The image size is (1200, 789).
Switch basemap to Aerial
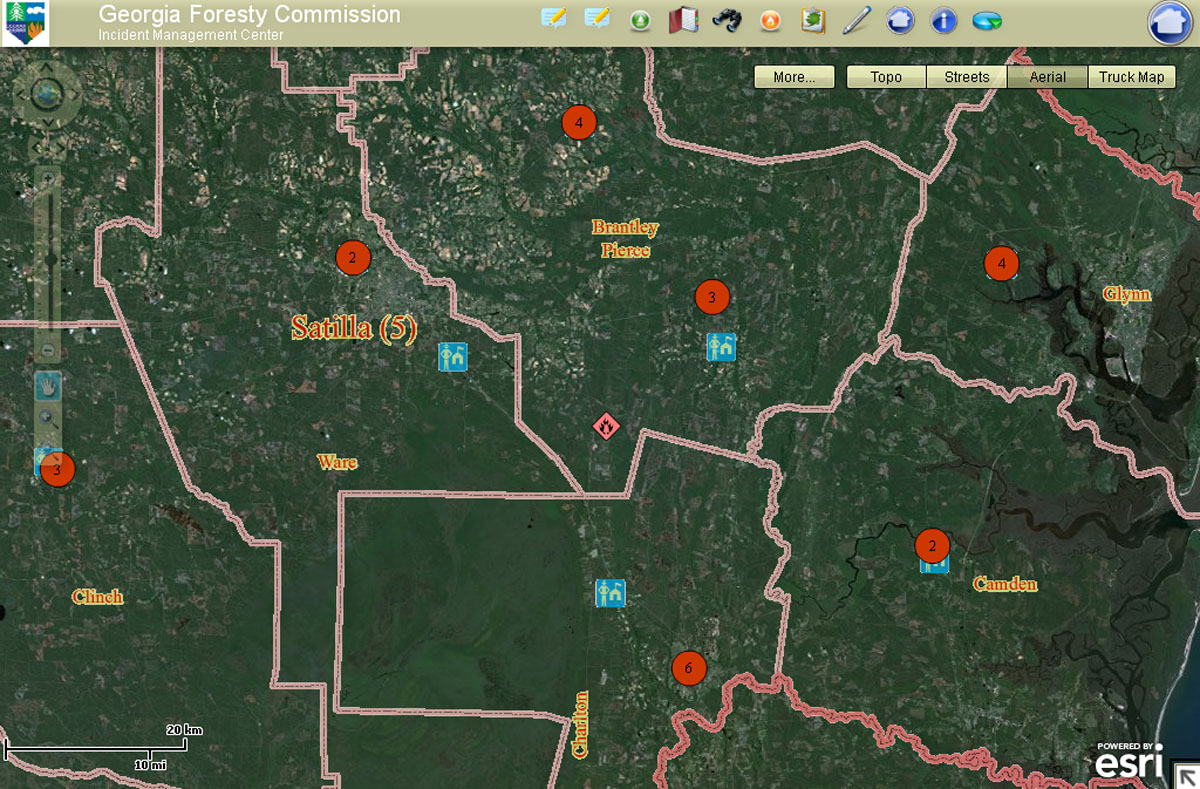point(1047,77)
